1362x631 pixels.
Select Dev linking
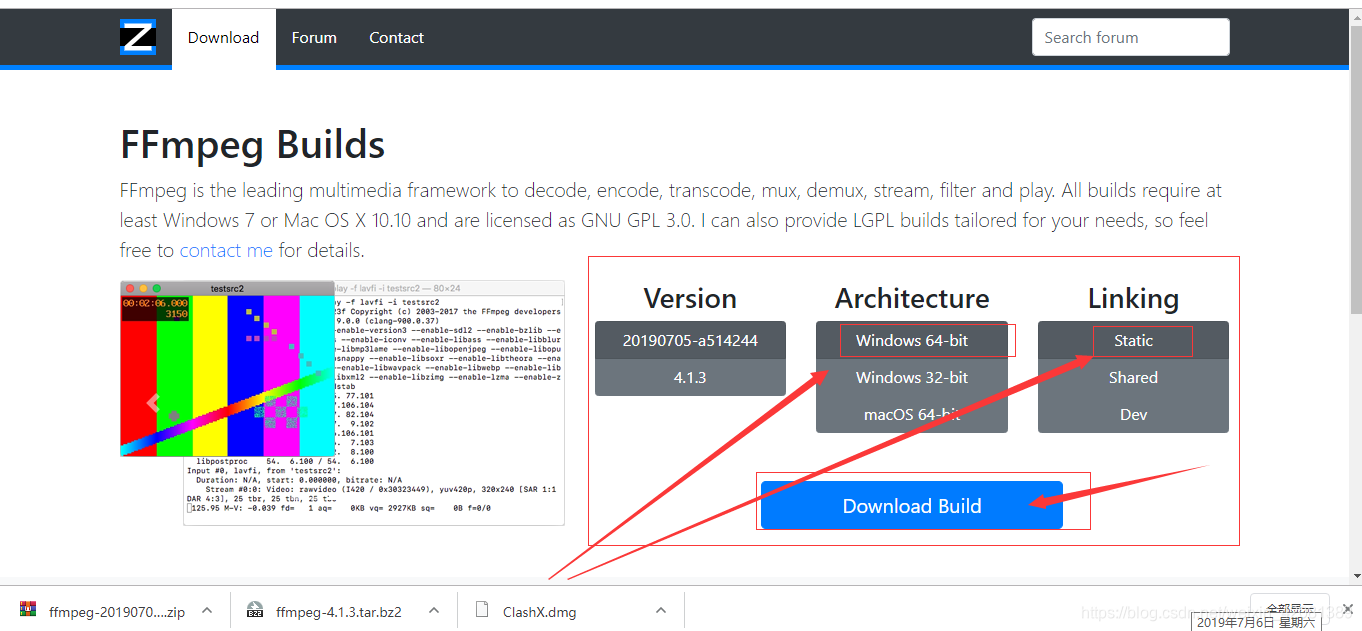click(x=1133, y=414)
